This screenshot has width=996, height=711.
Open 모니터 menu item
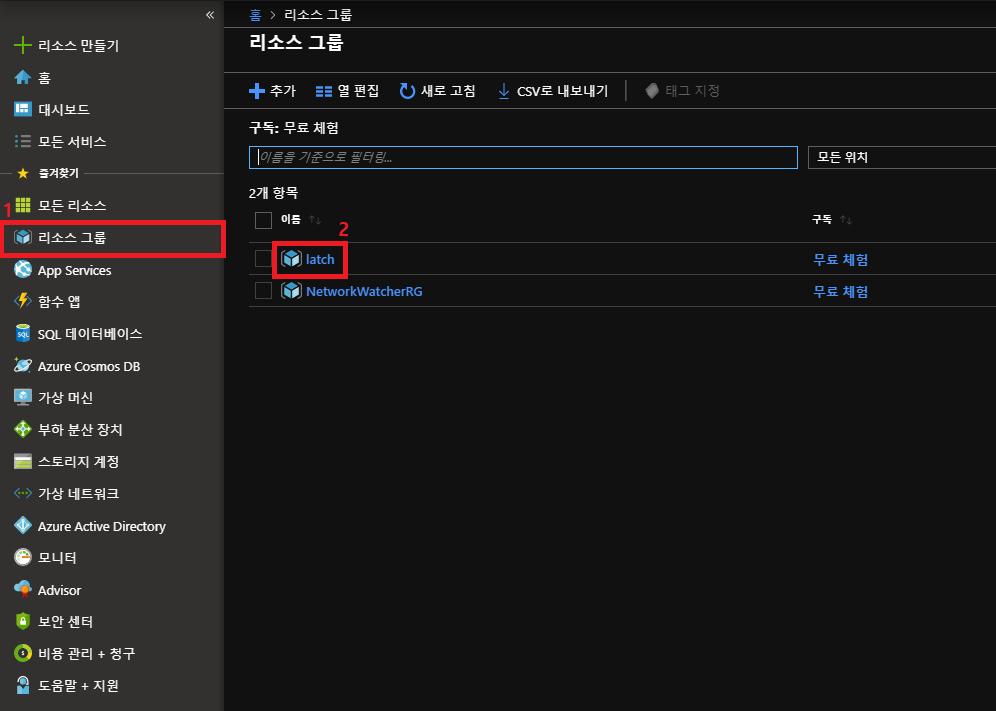(57, 557)
